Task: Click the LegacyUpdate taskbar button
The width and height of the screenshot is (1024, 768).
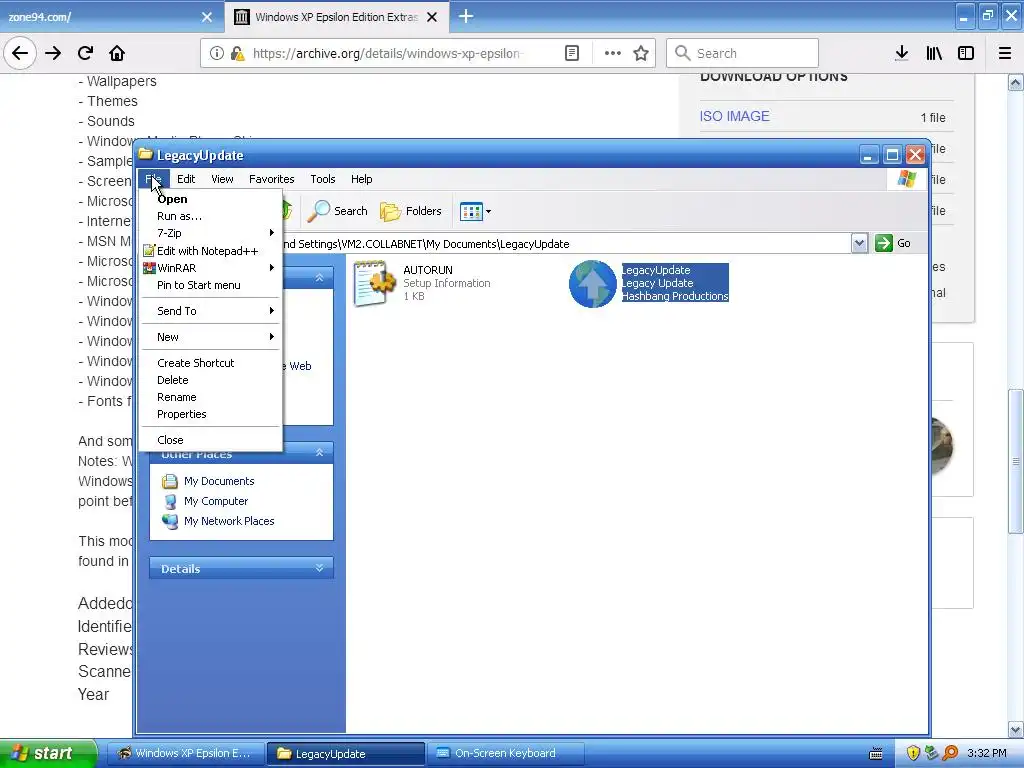Action: (345, 754)
